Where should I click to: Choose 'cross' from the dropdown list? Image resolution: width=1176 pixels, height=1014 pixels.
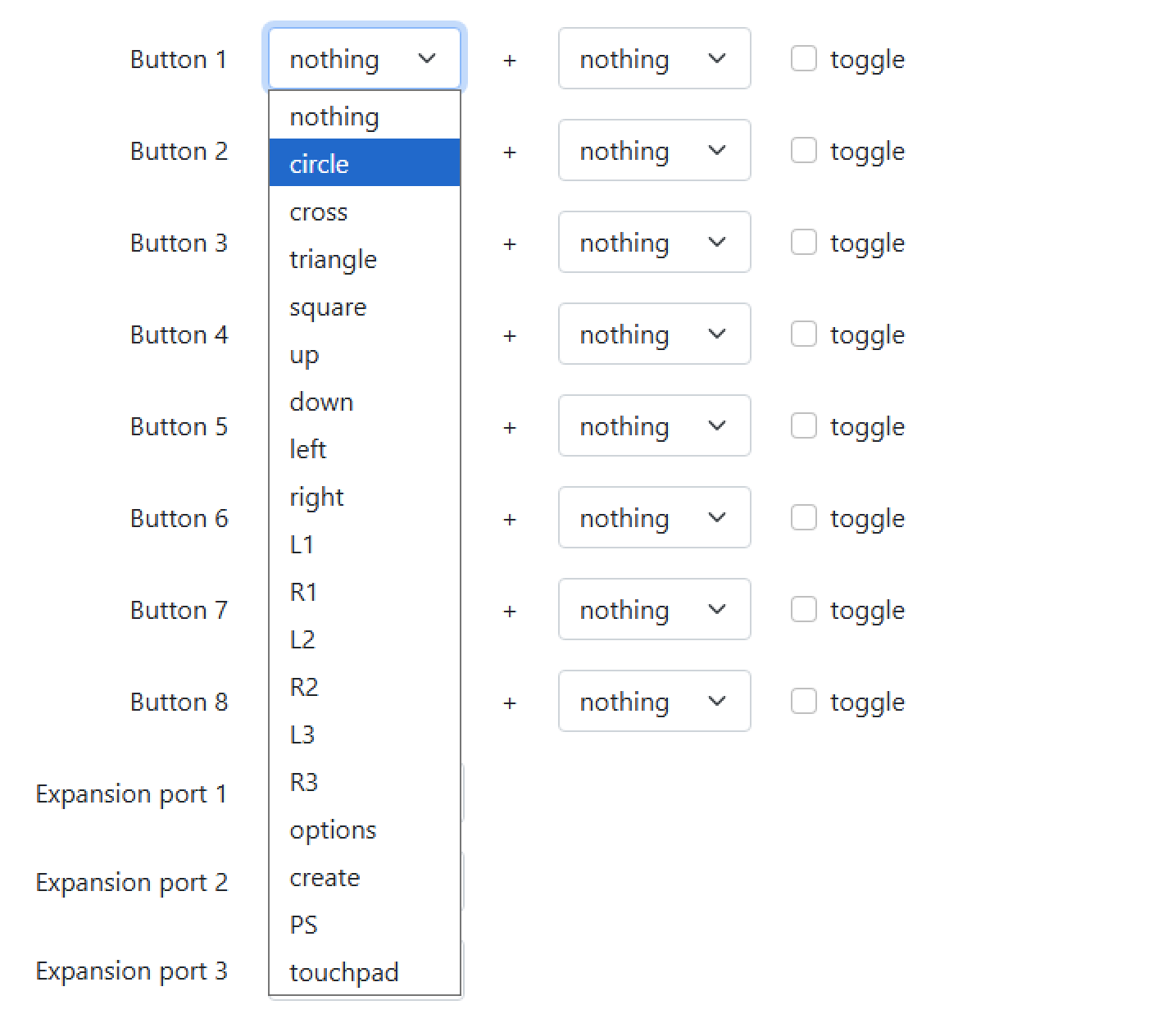click(x=365, y=211)
